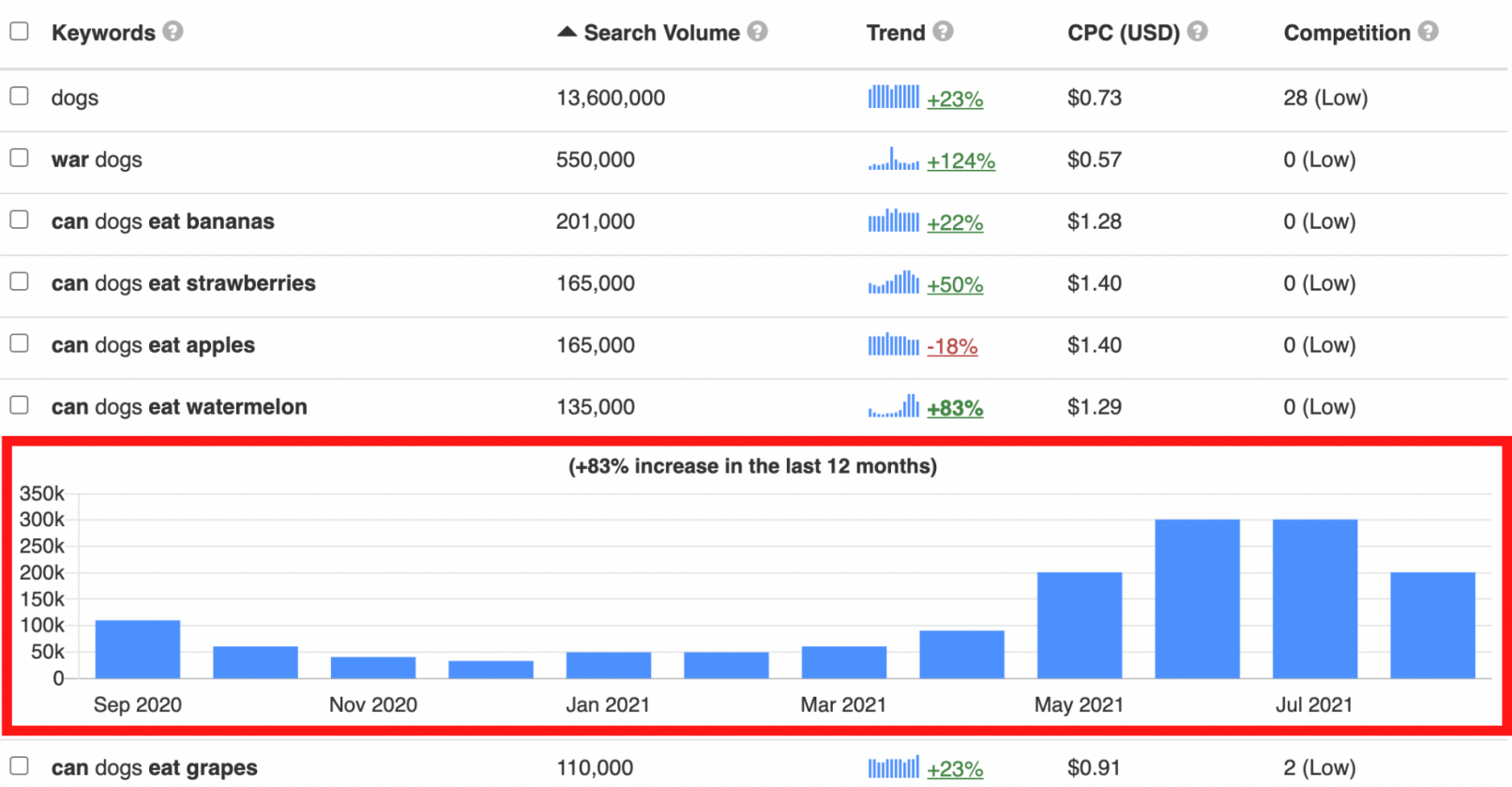The width and height of the screenshot is (1512, 787).
Task: Sort by Search Volume column arrow
Action: [x=567, y=32]
